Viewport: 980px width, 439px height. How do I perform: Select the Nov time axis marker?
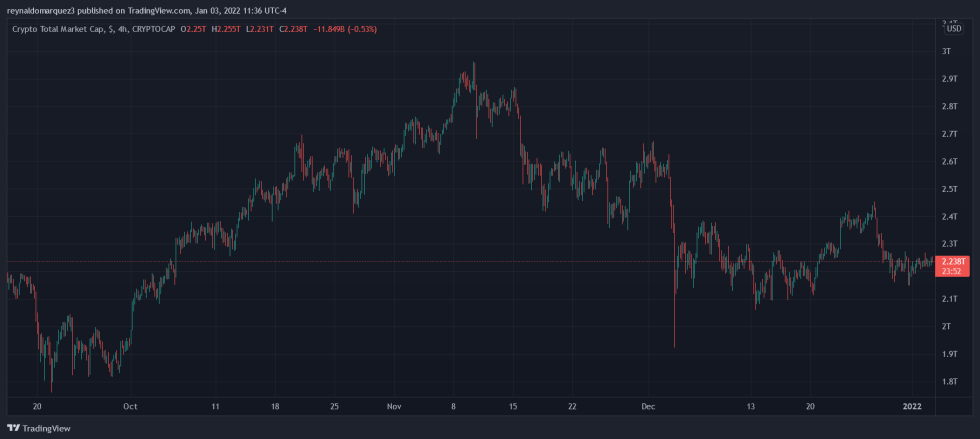tap(394, 407)
